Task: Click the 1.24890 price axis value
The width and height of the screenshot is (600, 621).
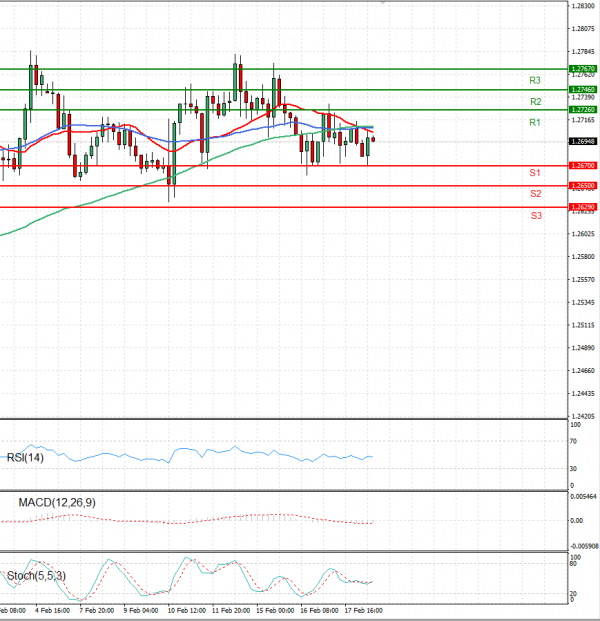Action: tap(583, 348)
